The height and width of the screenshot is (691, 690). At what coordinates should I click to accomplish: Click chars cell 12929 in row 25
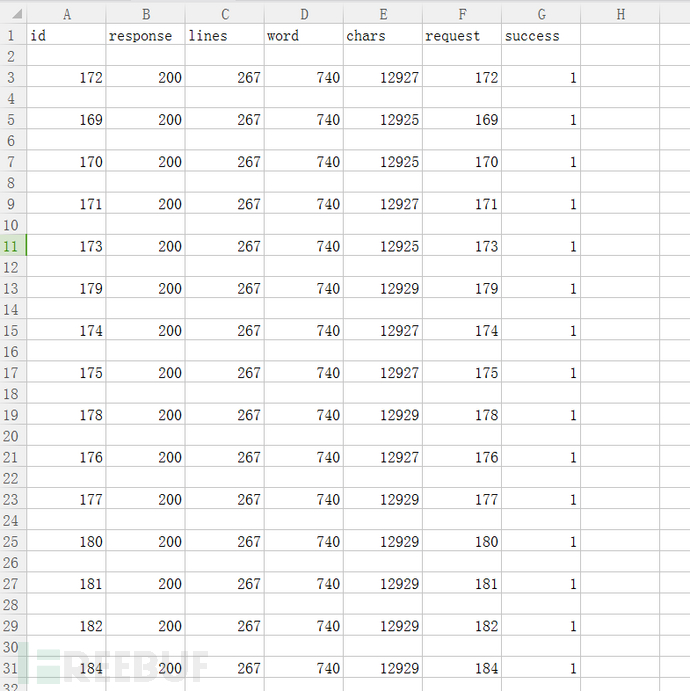pyautogui.click(x=383, y=541)
